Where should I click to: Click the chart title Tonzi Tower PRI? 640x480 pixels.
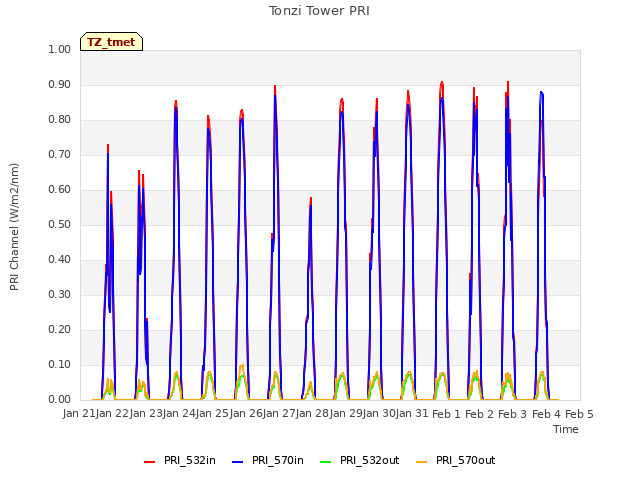click(319, 11)
